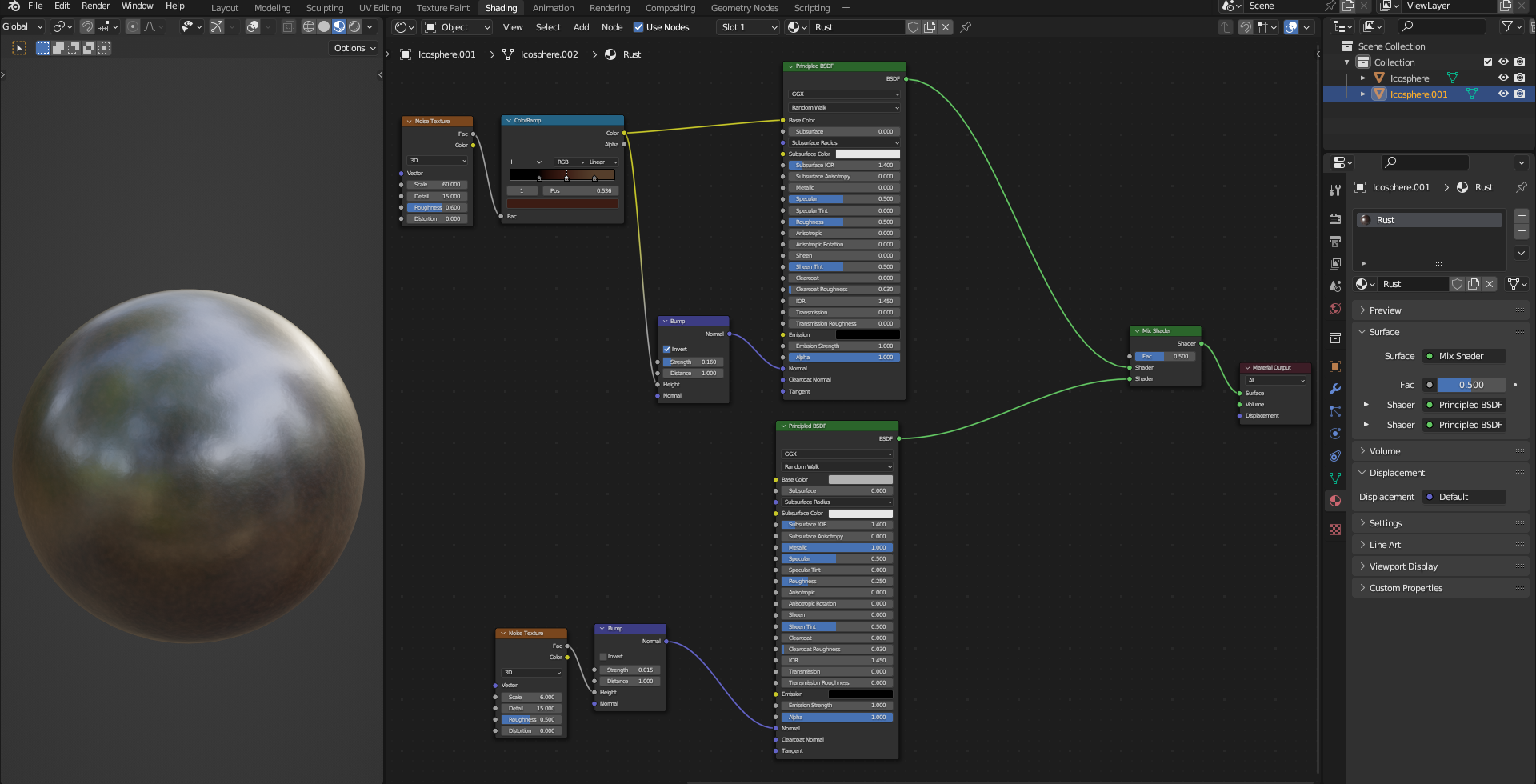This screenshot has height=784, width=1536.
Task: Switch to the Texture Paint workspace tab
Action: (442, 8)
